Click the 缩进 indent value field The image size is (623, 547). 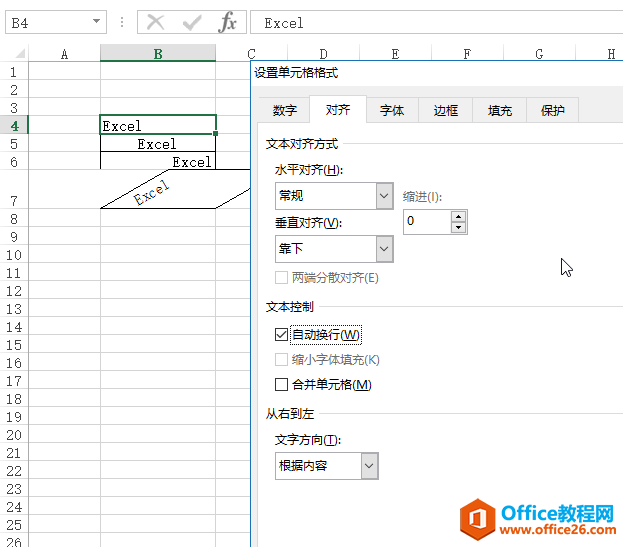click(427, 221)
